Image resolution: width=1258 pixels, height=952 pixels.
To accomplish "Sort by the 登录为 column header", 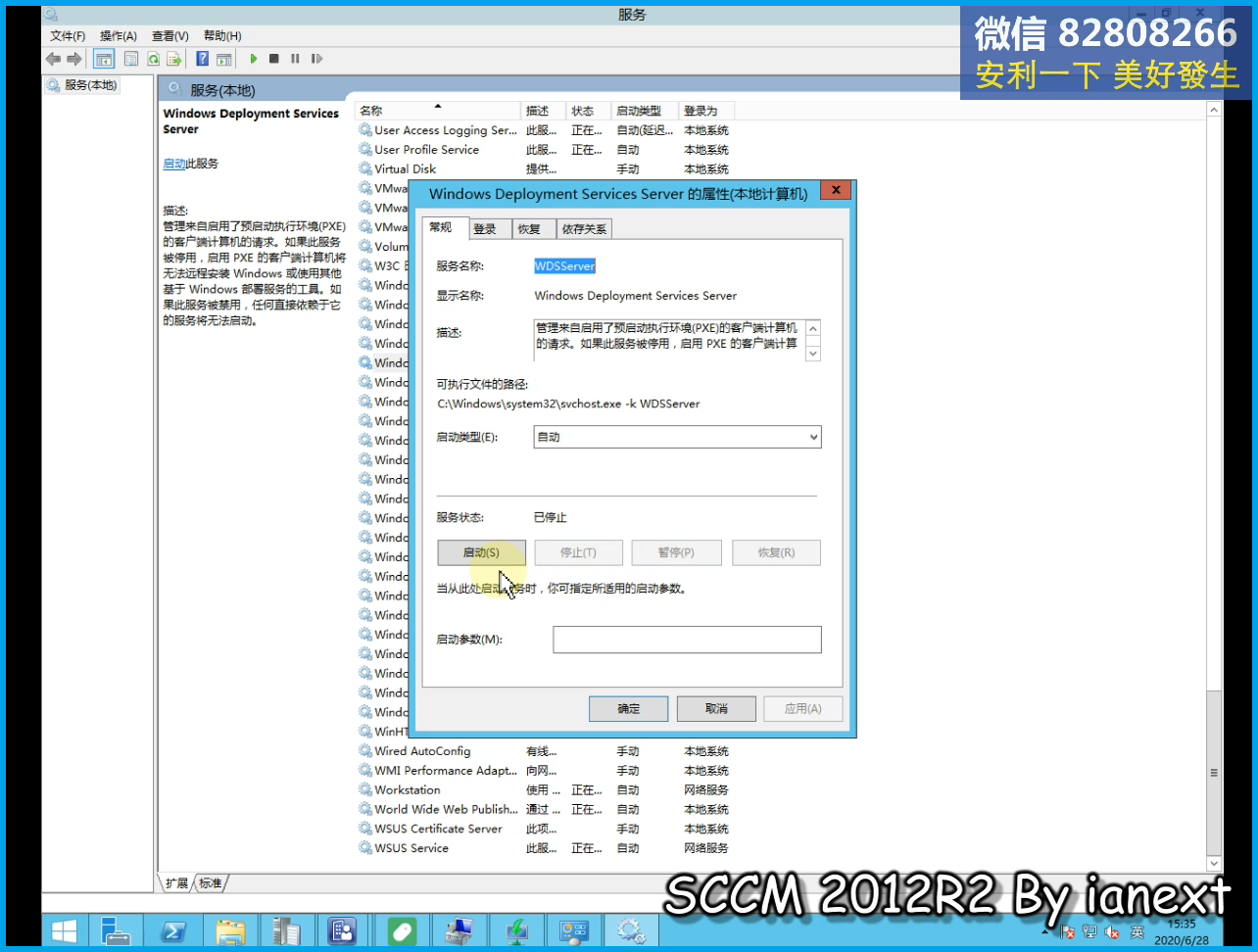I will 705,111.
